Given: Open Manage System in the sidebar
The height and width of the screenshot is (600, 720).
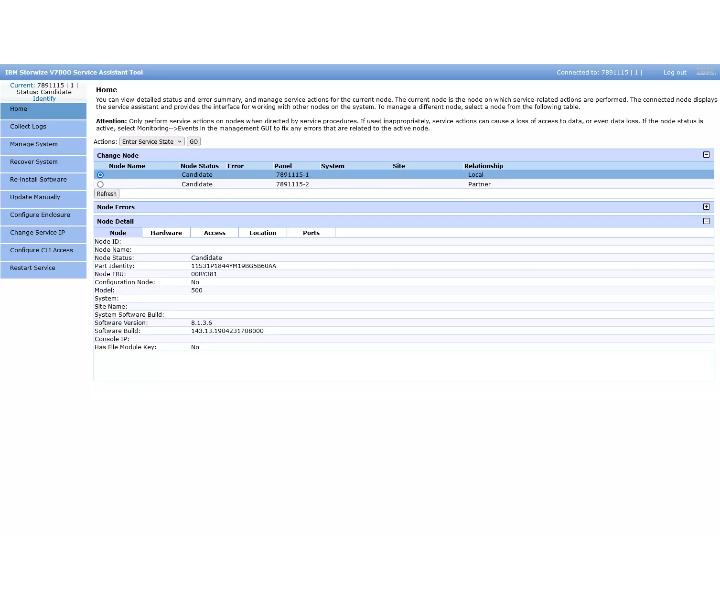Looking at the screenshot, I should click(43, 145).
